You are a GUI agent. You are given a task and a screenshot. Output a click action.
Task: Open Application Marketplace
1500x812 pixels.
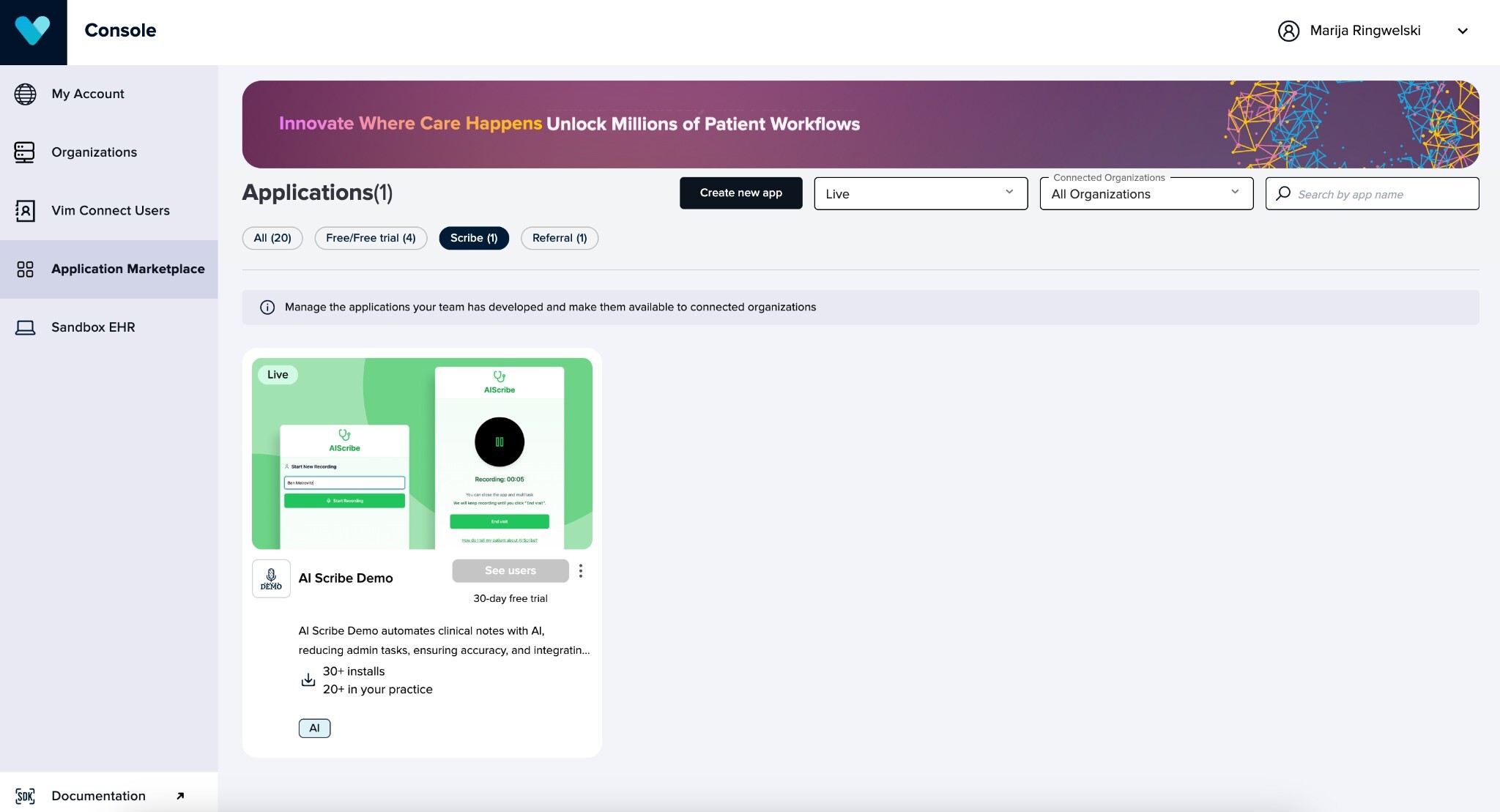(x=108, y=269)
